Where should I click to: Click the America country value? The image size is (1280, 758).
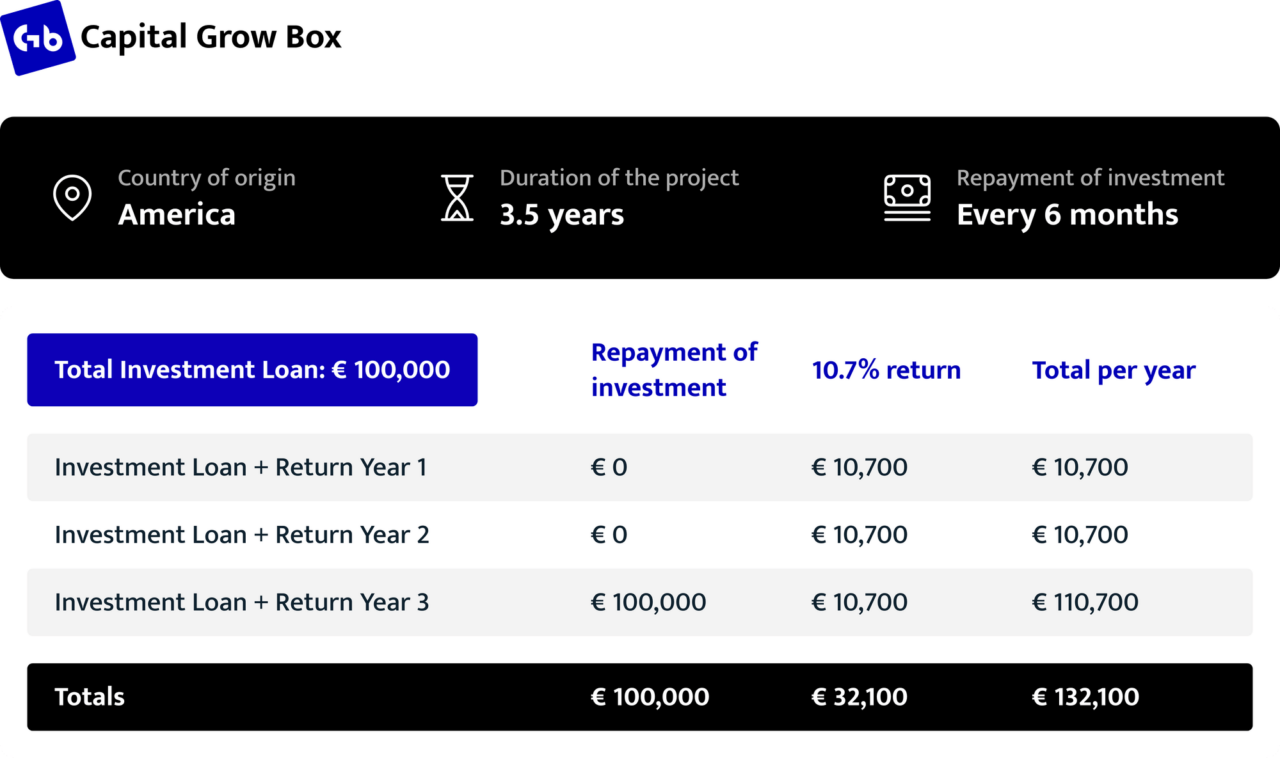pyautogui.click(x=177, y=215)
